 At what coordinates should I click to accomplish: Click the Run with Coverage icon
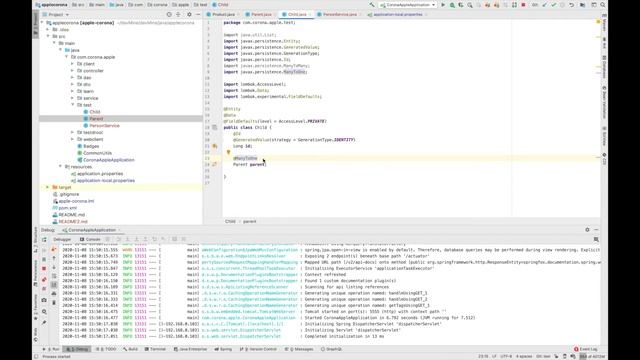click(461, 5)
